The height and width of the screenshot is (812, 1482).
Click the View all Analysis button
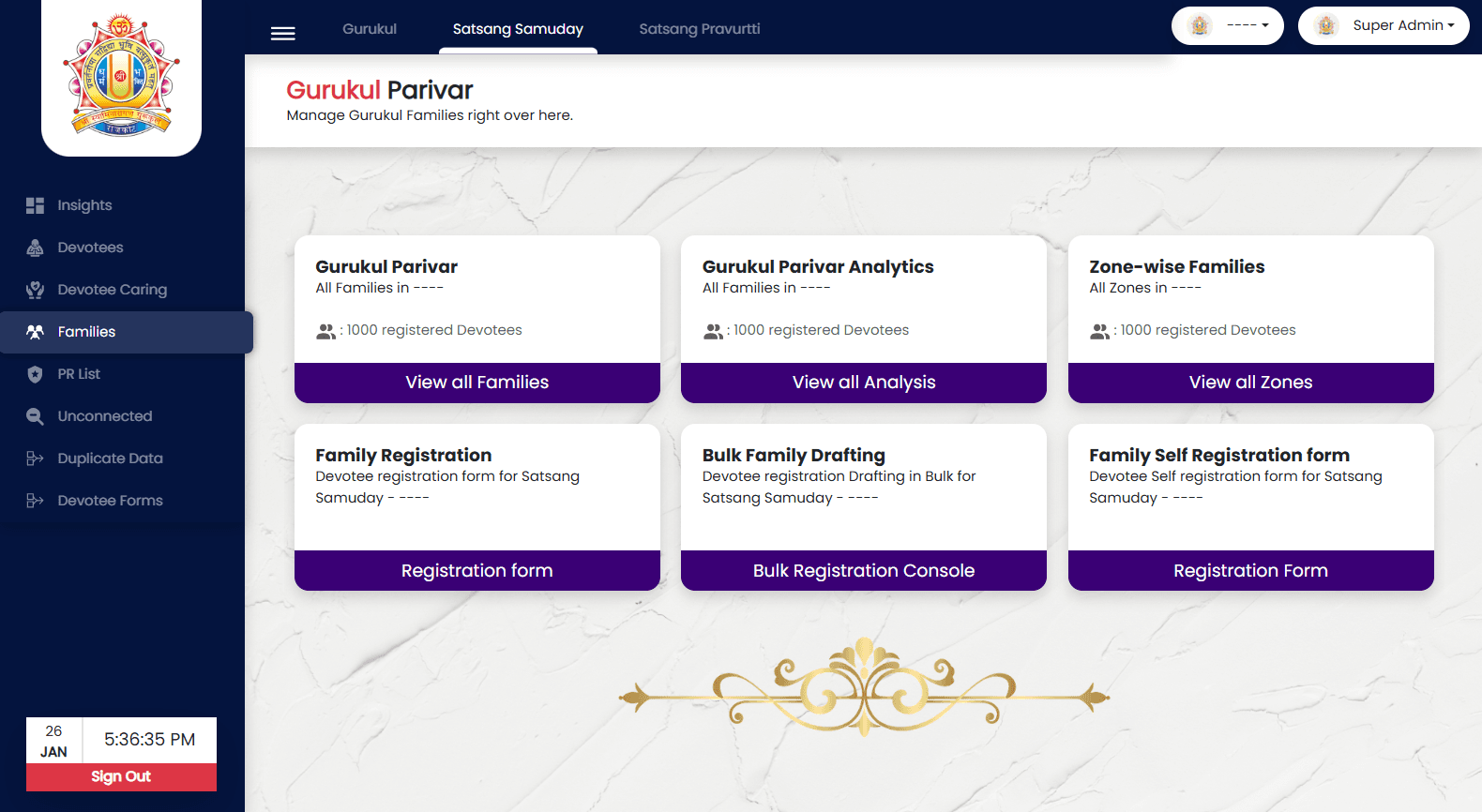click(x=863, y=383)
